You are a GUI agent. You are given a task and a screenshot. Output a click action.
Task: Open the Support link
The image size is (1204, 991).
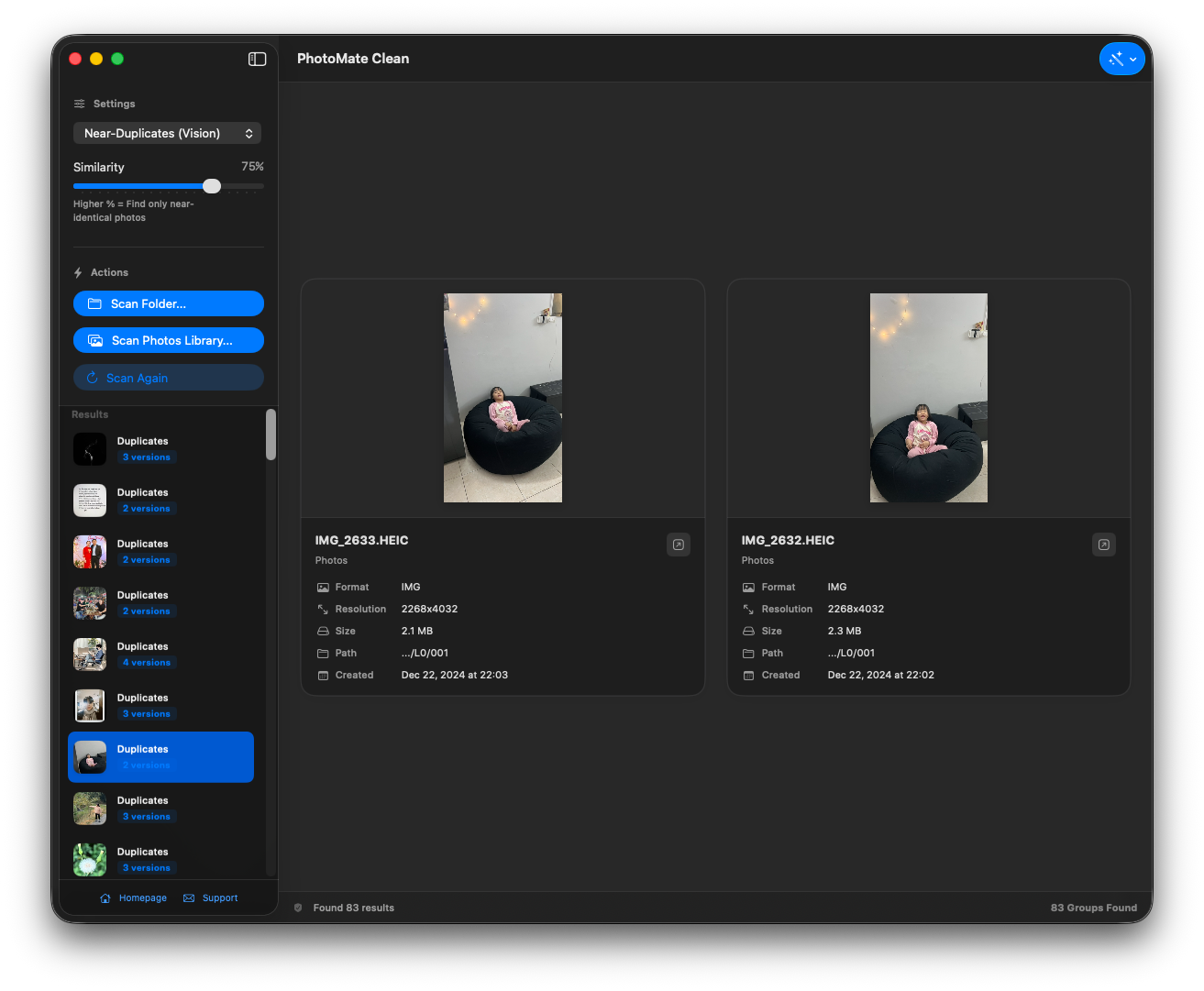219,897
